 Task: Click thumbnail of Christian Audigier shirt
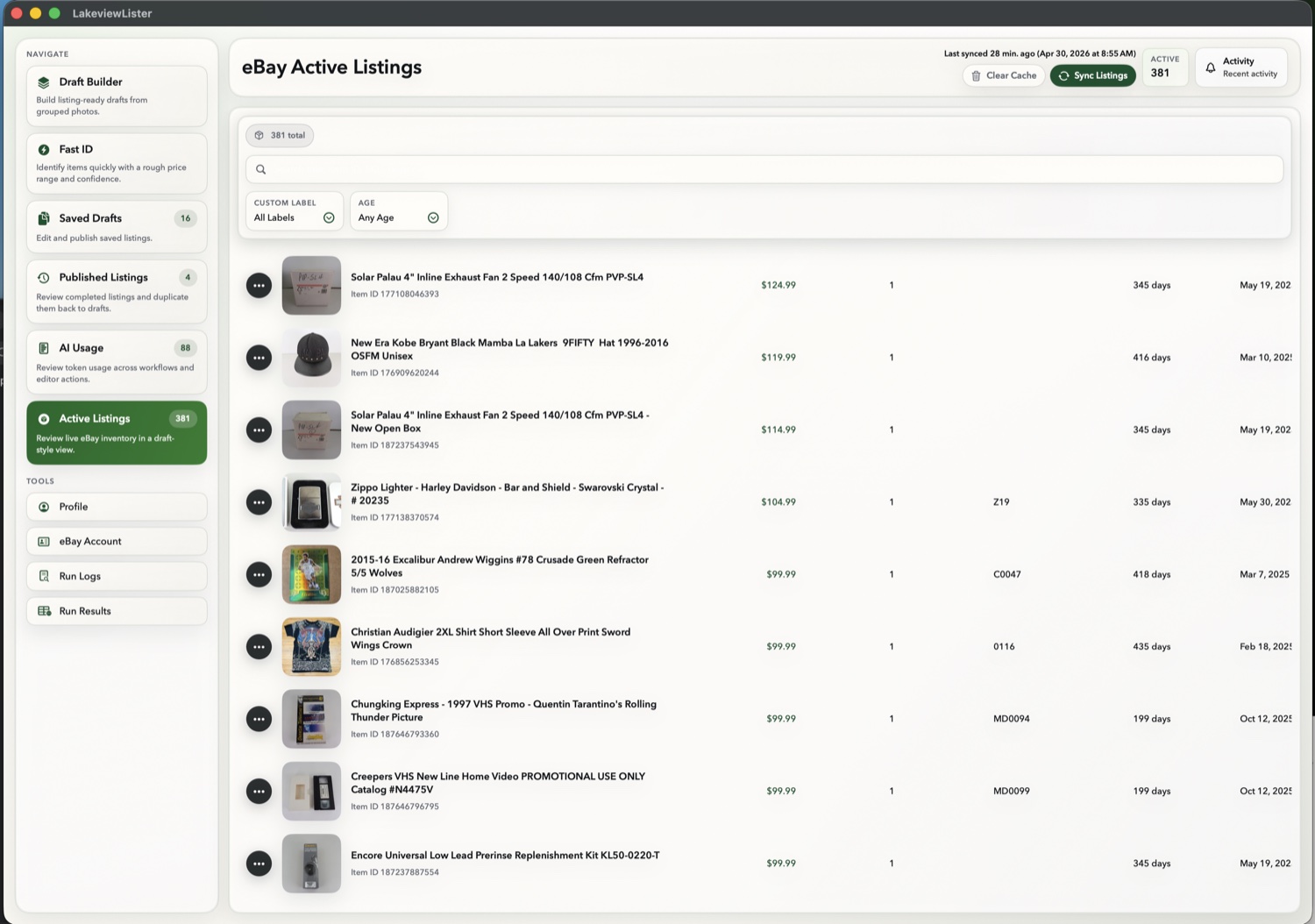pyautogui.click(x=311, y=647)
